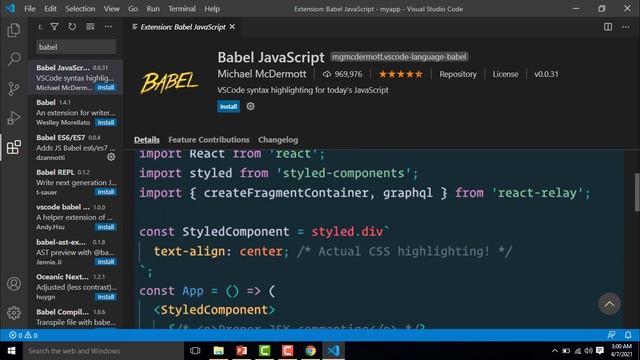Click the v0.0.31 version label
The width and height of the screenshot is (640, 360).
[546, 74]
